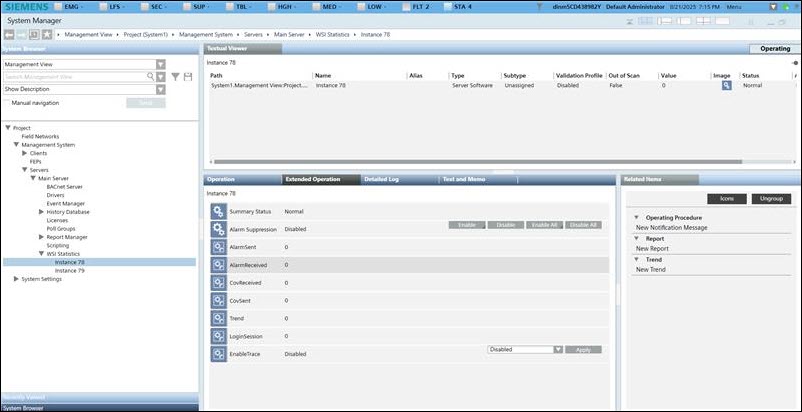Click the Alarm Suppression property icon
This screenshot has height=412, width=802.
218,229
